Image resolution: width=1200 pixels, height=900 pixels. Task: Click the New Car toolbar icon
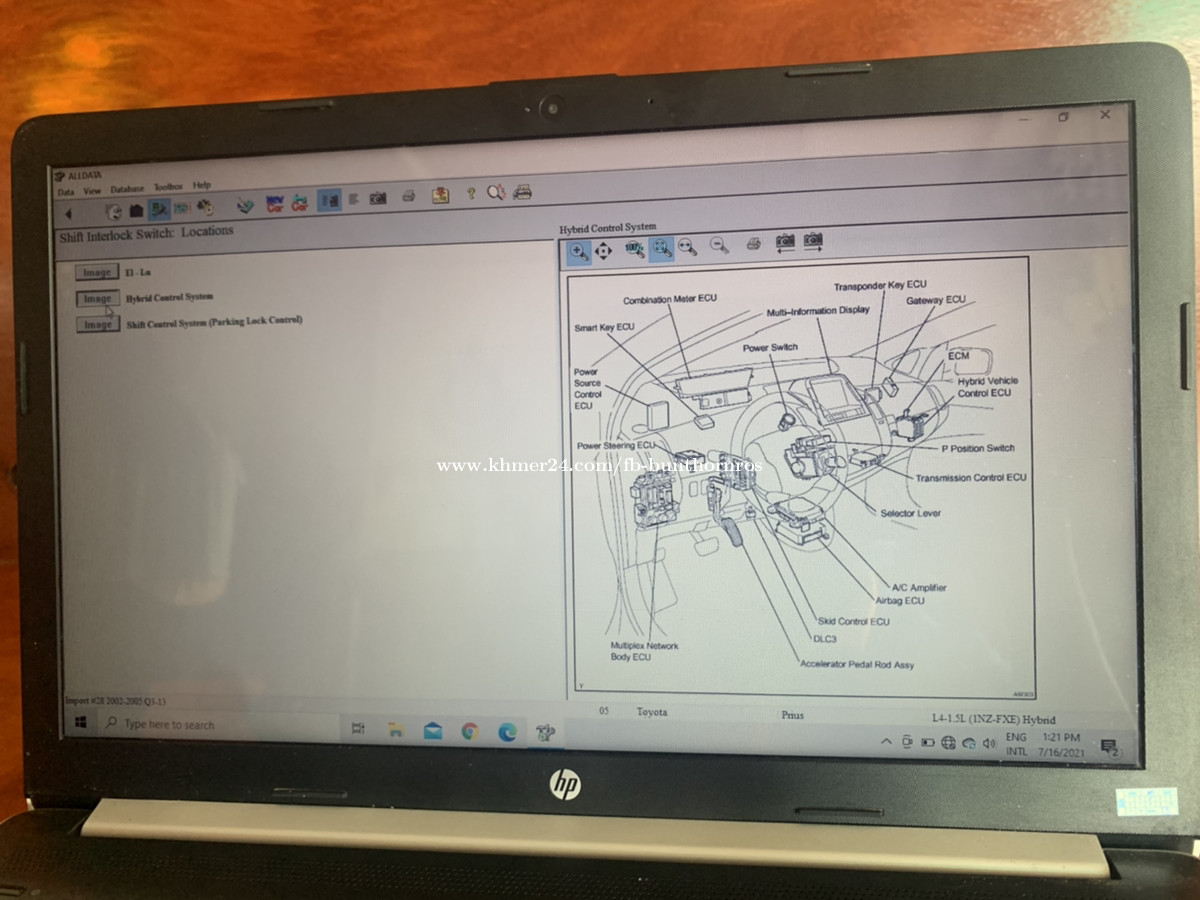pos(274,205)
